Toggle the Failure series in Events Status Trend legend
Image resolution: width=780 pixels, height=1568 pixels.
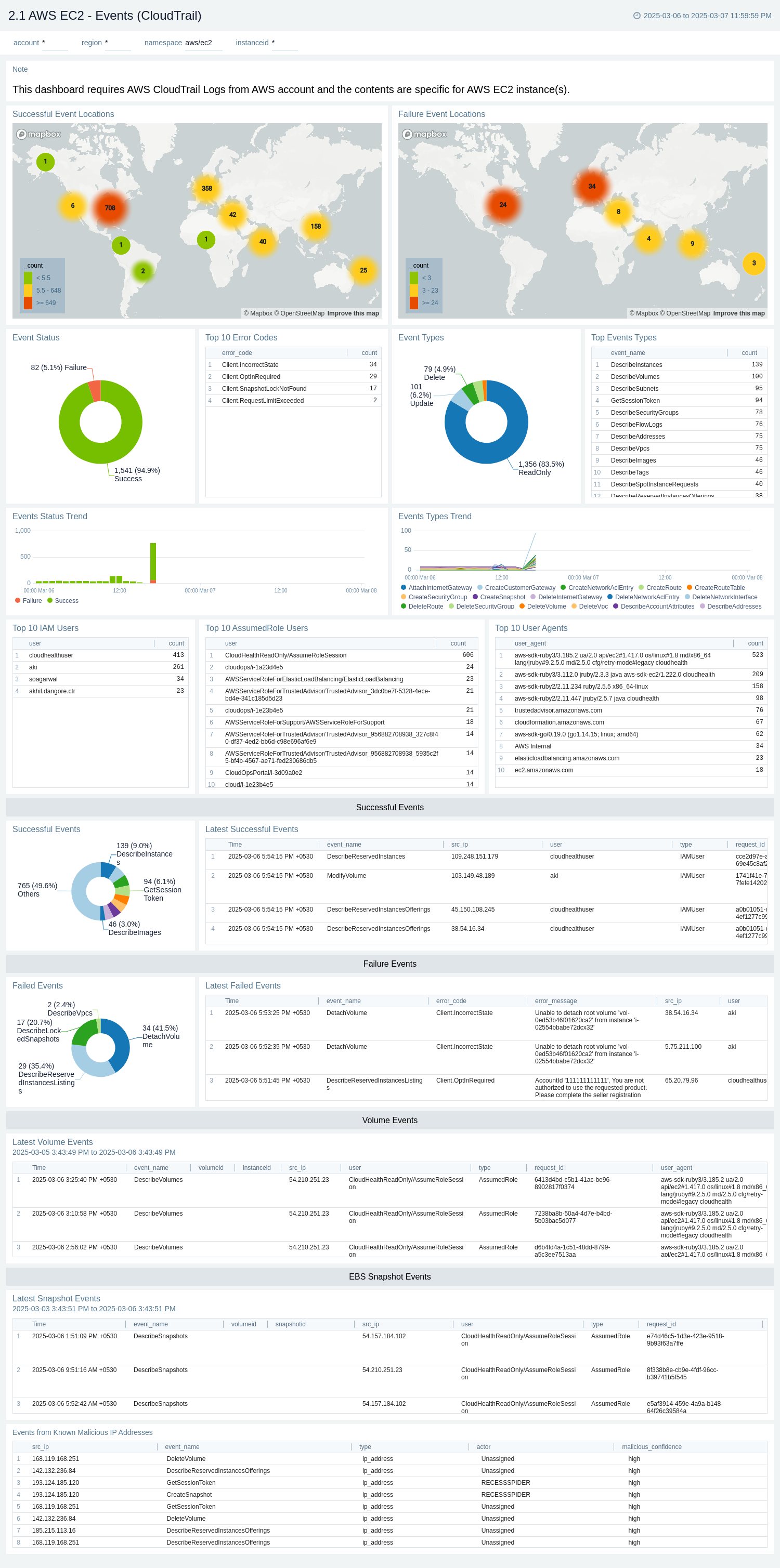coord(29,601)
